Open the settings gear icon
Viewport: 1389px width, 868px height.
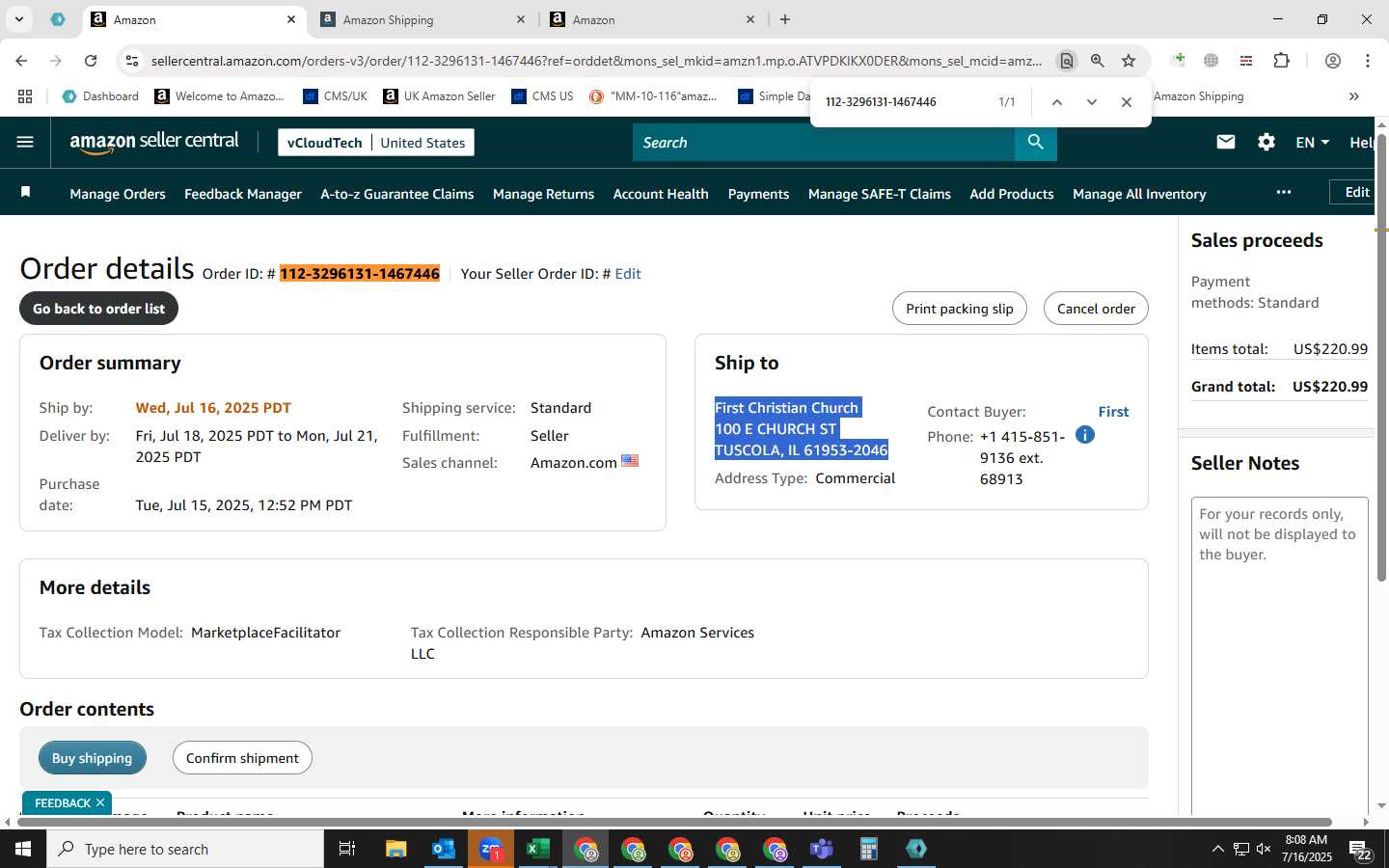(x=1266, y=142)
